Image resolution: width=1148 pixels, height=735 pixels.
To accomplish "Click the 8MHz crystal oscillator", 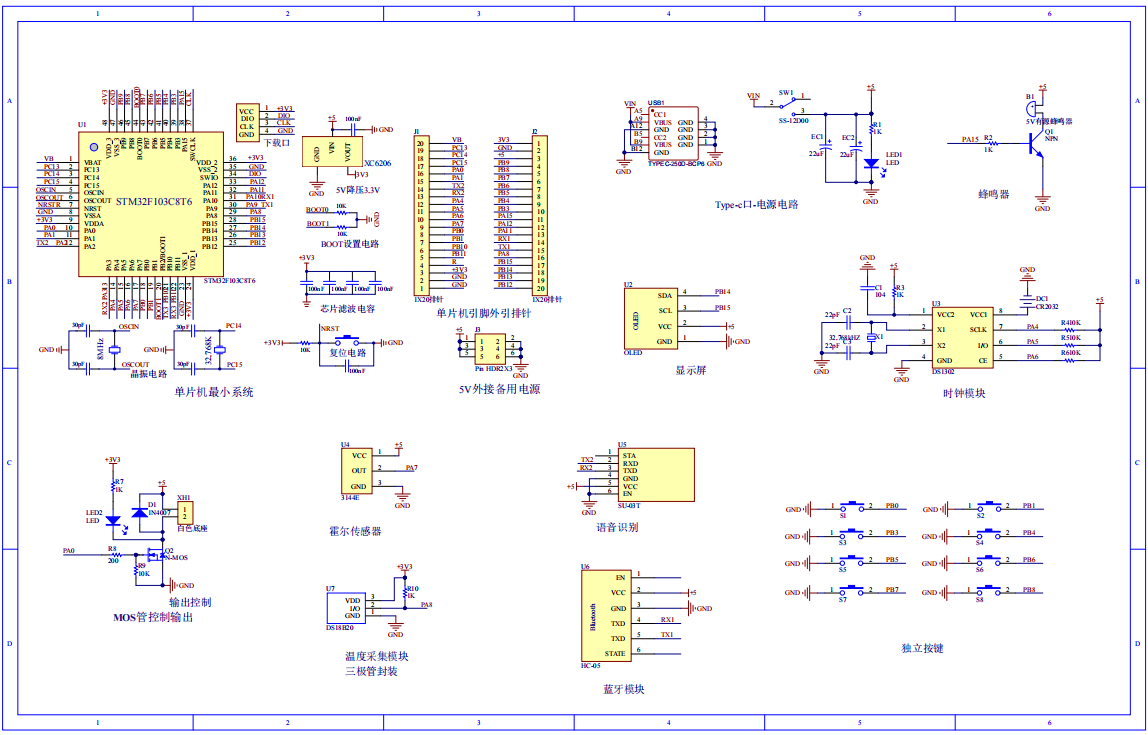I will point(114,350).
